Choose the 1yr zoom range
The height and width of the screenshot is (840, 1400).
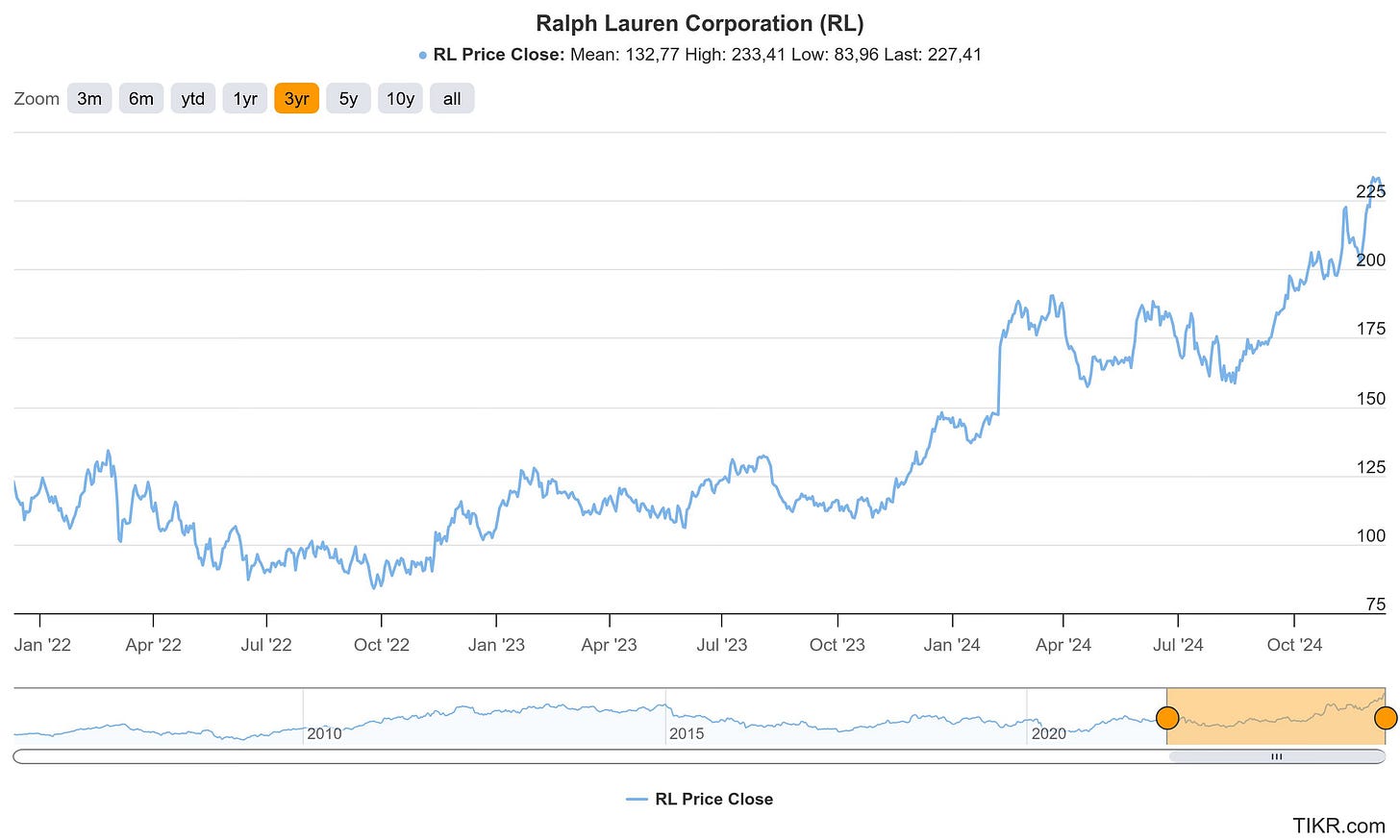click(245, 99)
